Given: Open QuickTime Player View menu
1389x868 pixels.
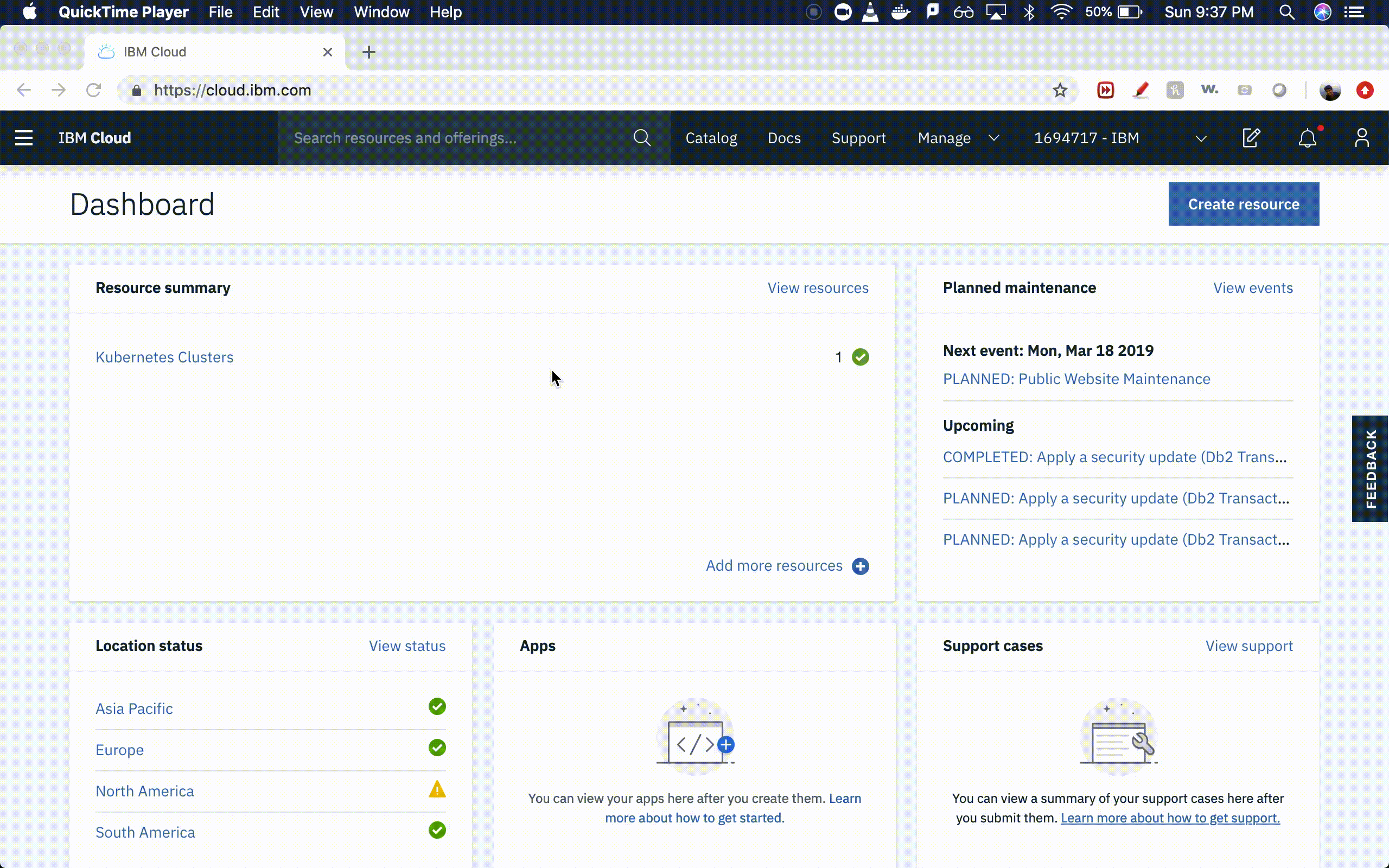Looking at the screenshot, I should (316, 12).
